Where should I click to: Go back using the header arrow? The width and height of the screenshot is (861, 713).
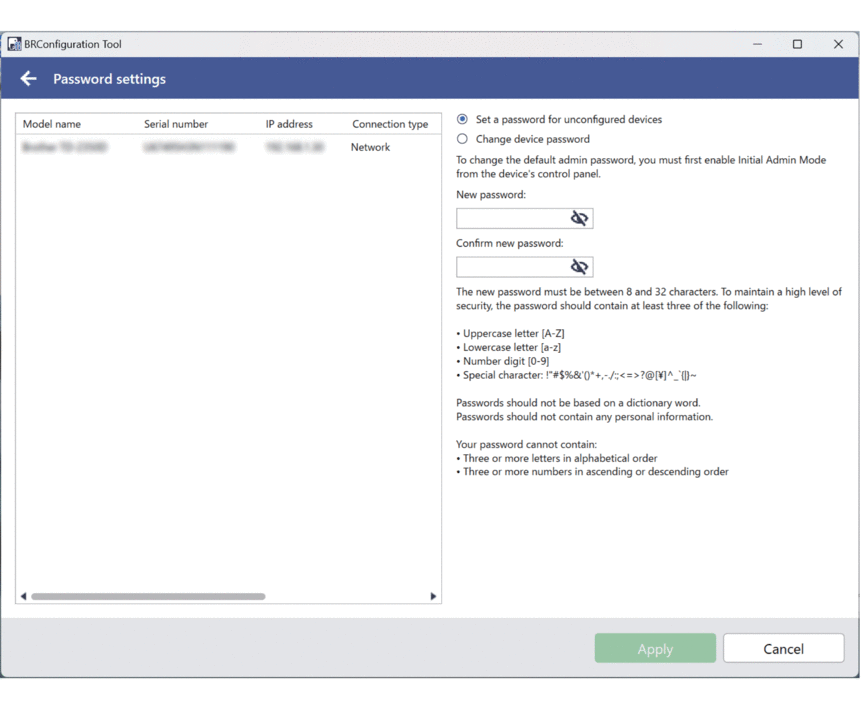coord(28,79)
